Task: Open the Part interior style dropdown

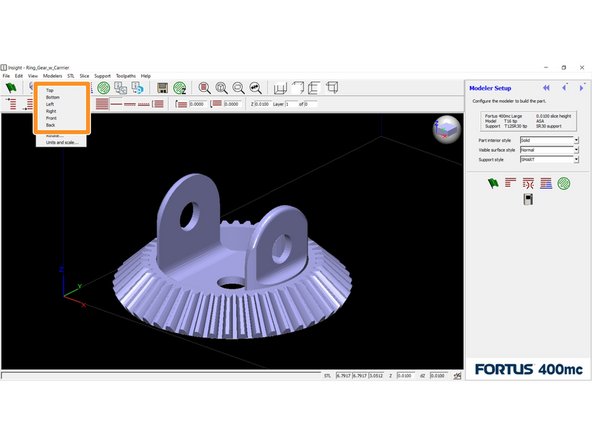Action: 576,140
